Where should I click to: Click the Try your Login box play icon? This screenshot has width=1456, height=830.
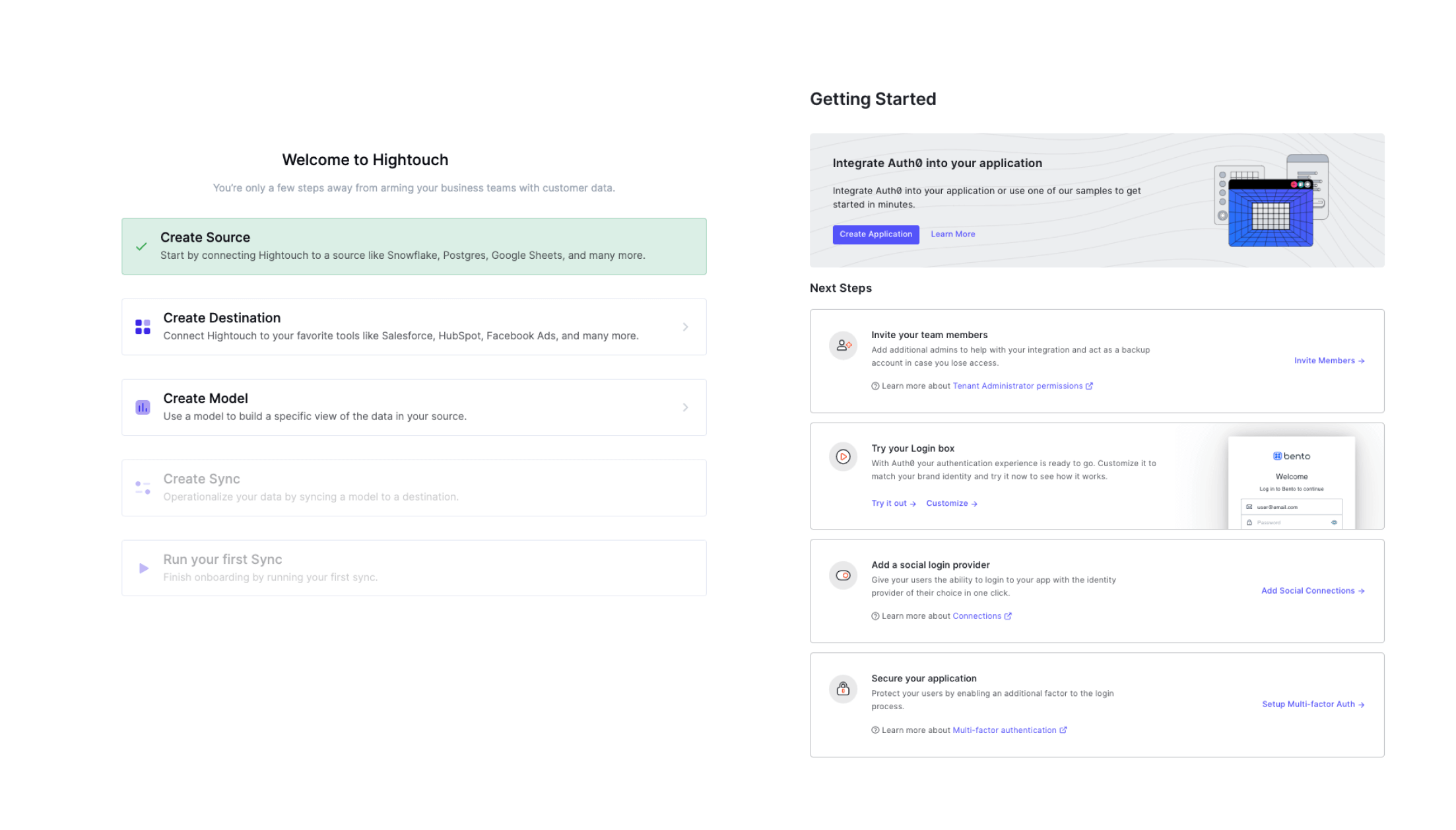click(x=844, y=456)
